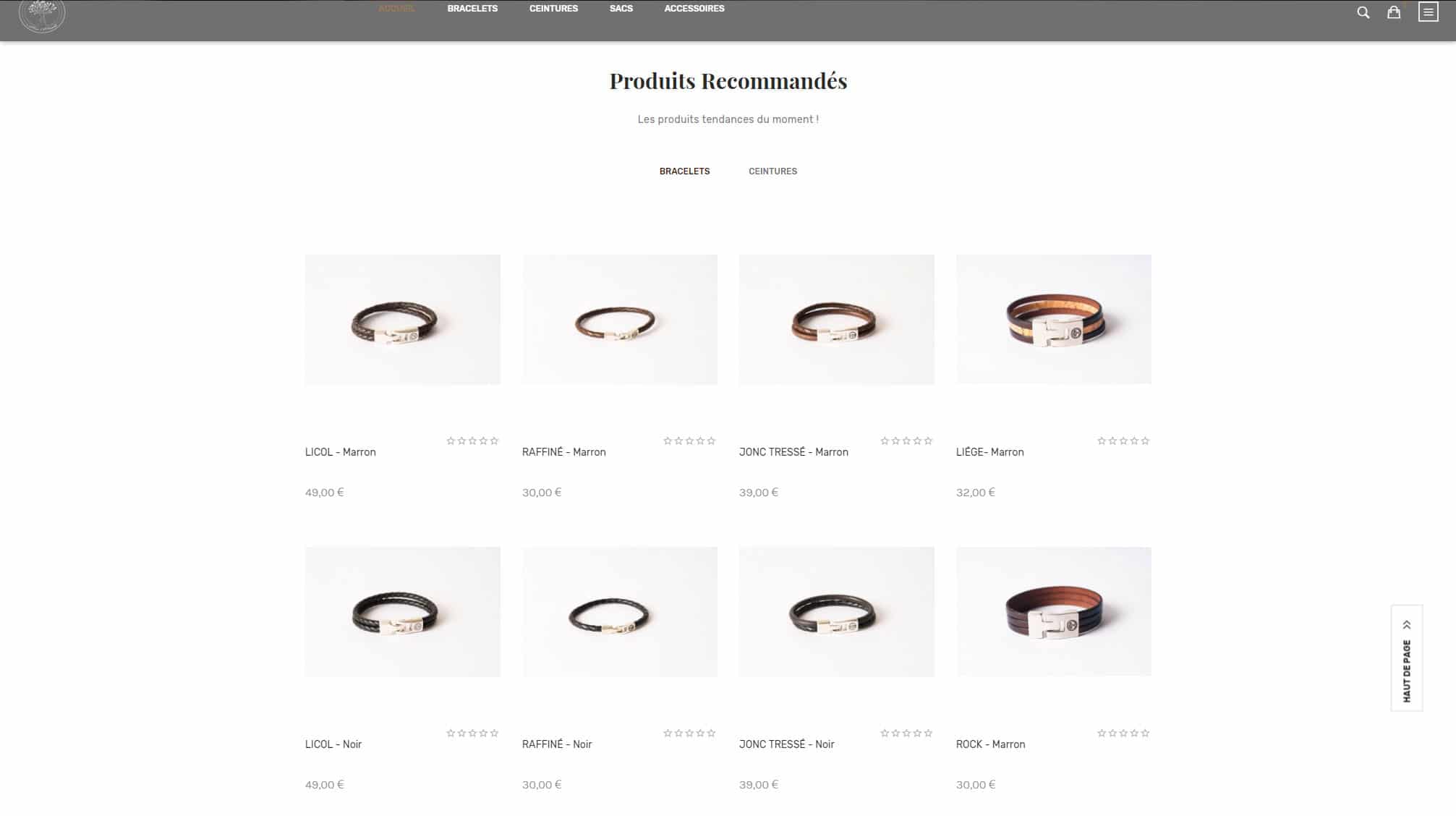Switch to the CEINTURES product tab

tap(772, 171)
